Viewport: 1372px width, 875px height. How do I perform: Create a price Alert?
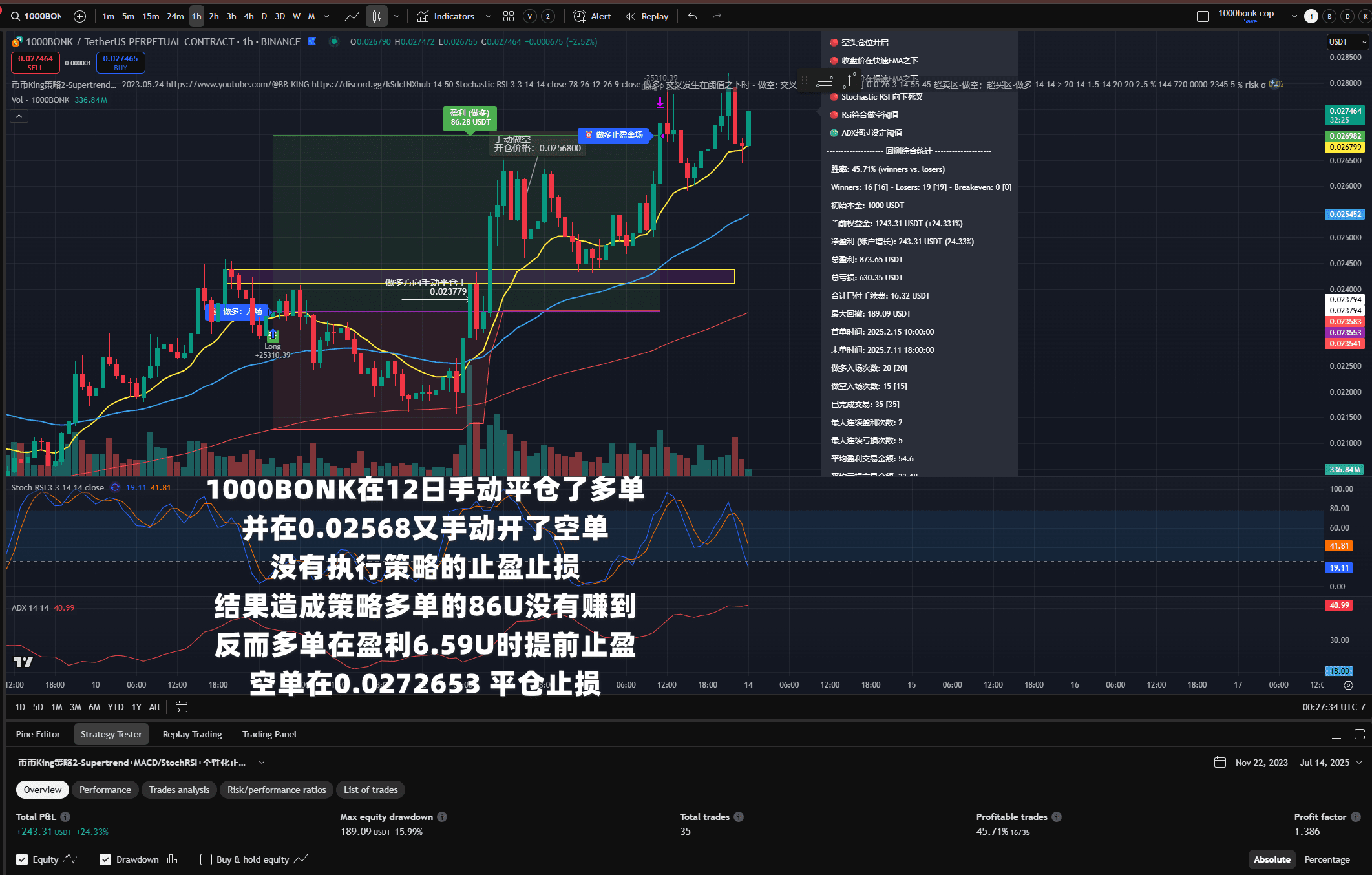592,16
